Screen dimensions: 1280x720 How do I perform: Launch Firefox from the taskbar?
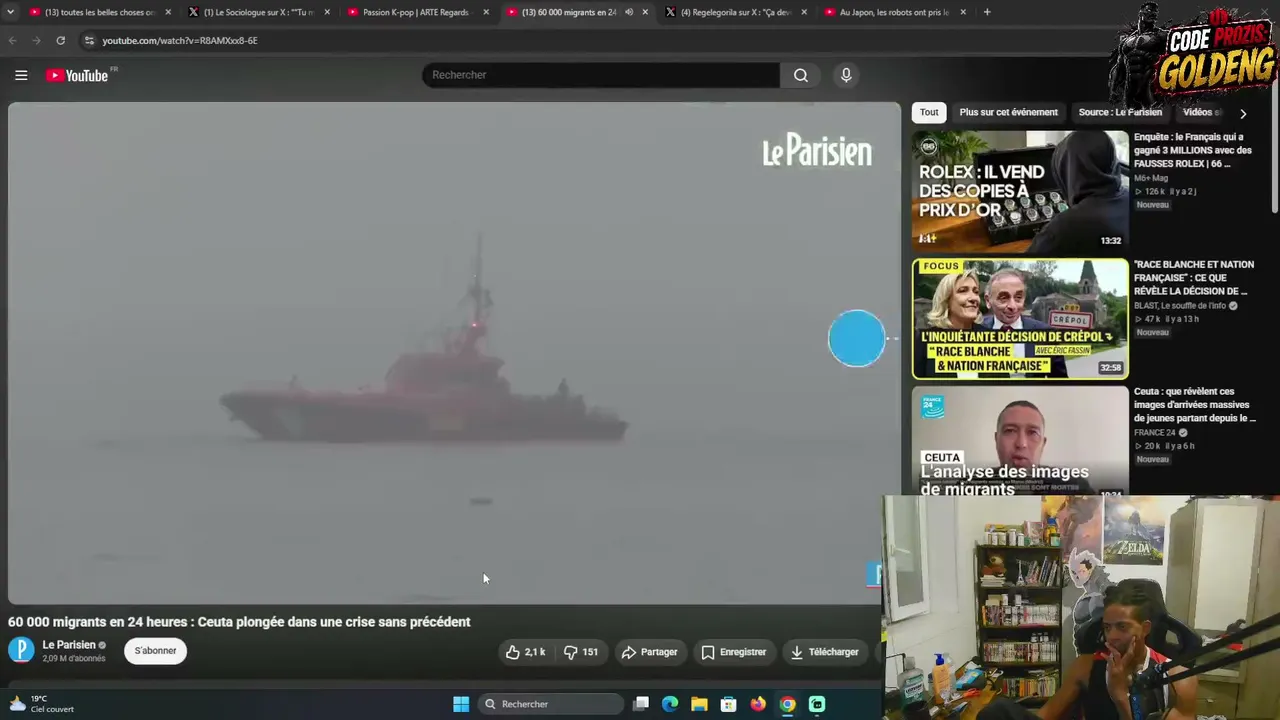coord(758,704)
